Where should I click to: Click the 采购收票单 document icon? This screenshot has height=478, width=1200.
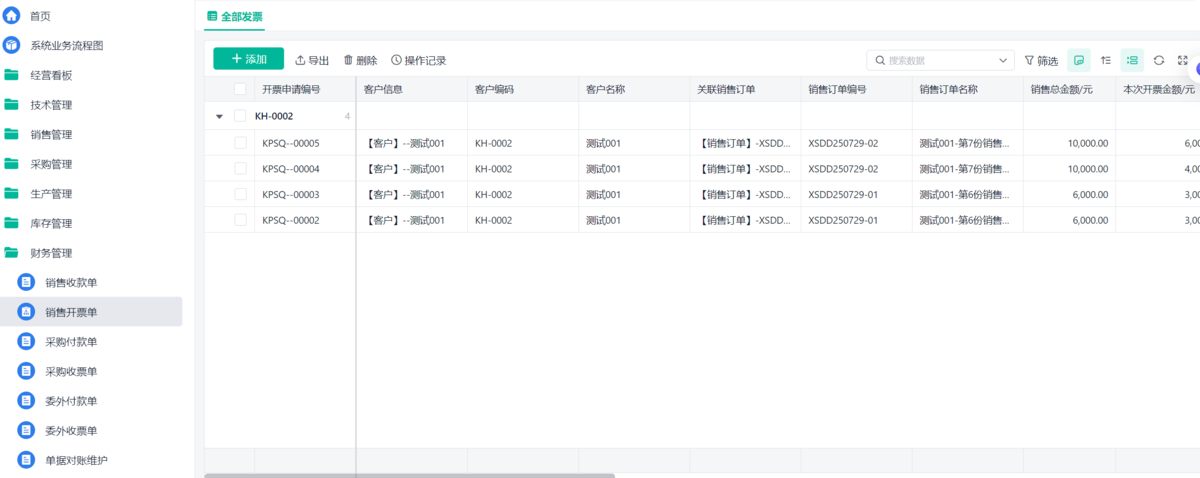[x=27, y=371]
